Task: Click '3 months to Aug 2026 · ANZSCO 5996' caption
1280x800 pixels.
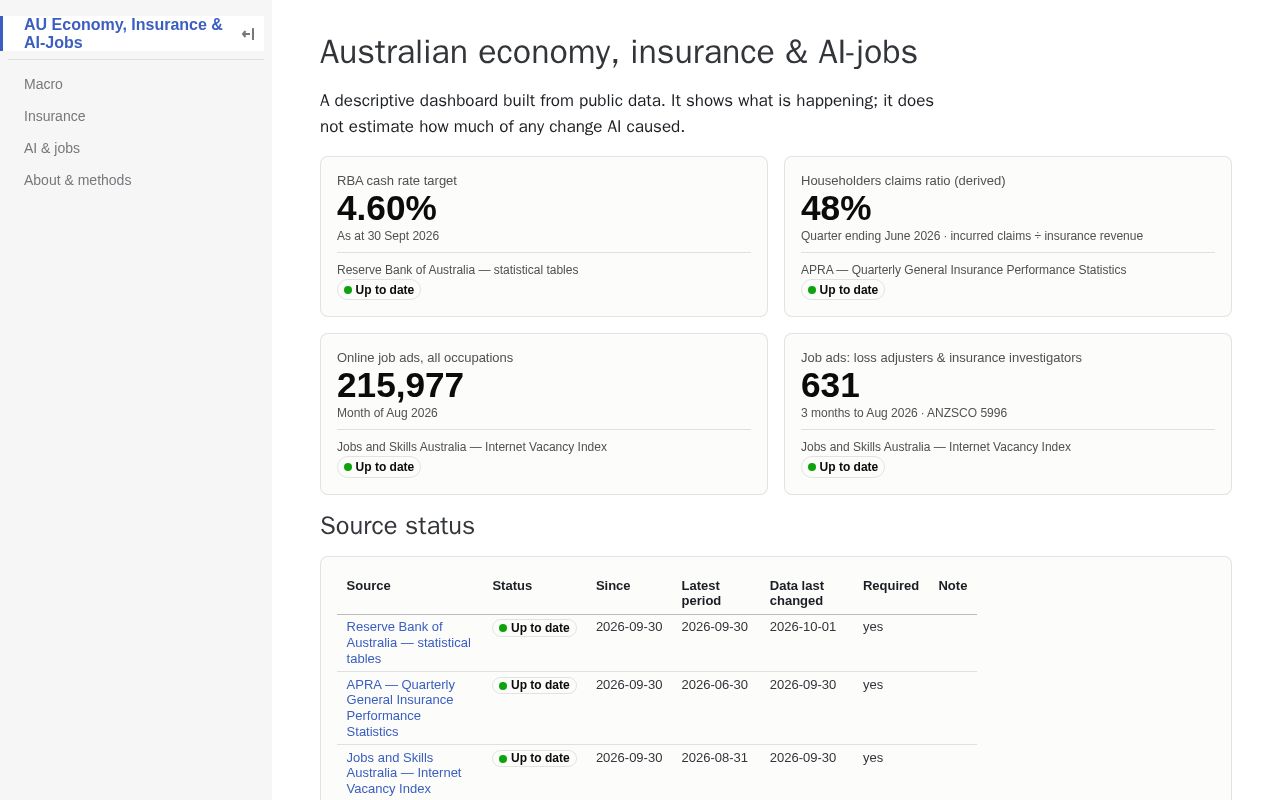Action: [x=904, y=413]
